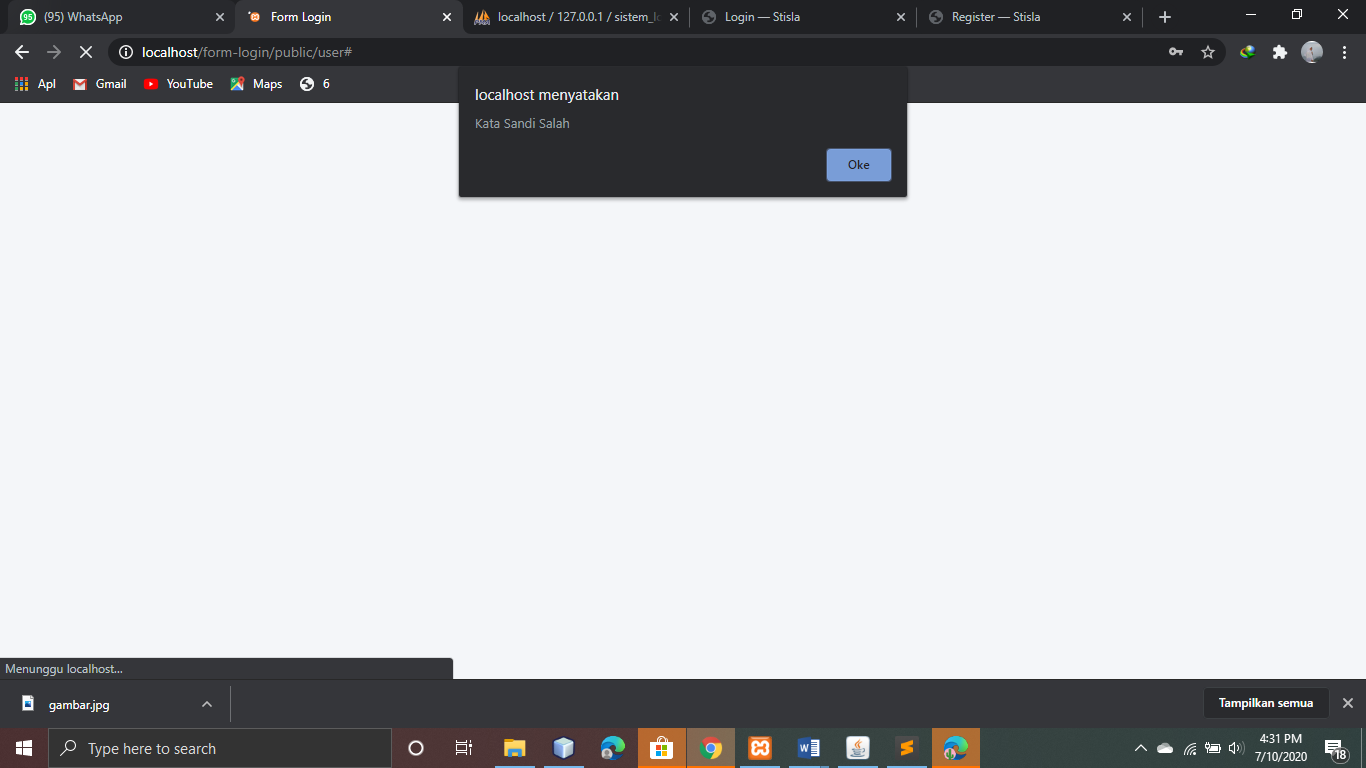Close the WhatsApp tab
This screenshot has height=768, width=1366.
pyautogui.click(x=220, y=17)
